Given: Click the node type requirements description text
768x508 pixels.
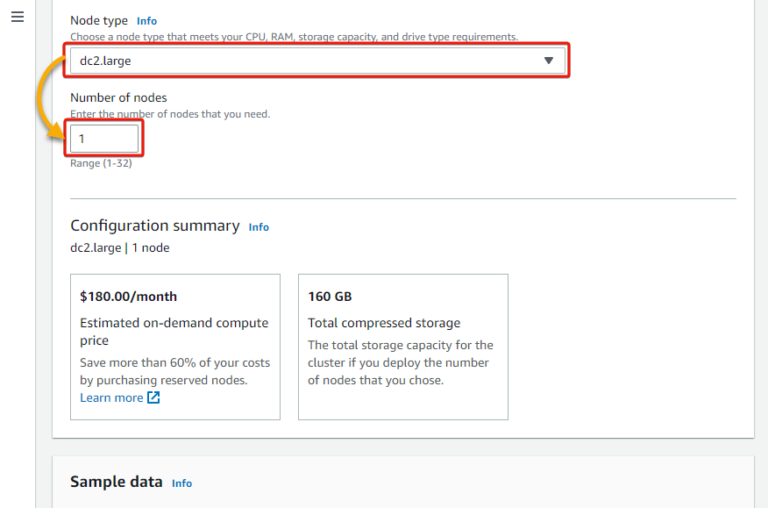Looking at the screenshot, I should [x=294, y=37].
